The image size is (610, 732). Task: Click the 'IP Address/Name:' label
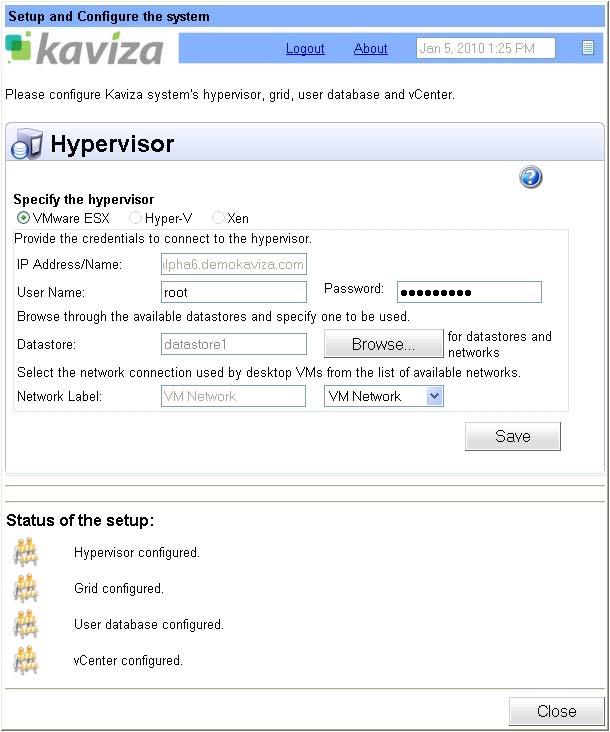click(70, 265)
